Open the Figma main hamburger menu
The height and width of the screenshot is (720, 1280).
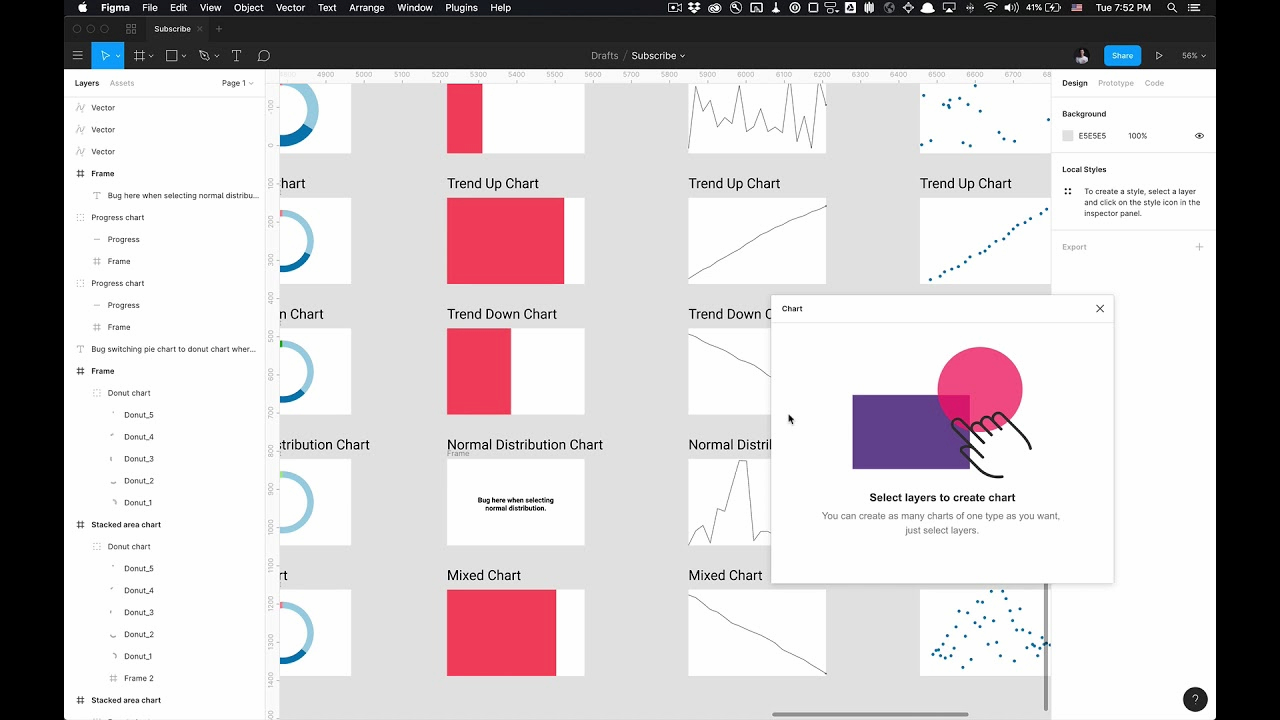coord(78,56)
